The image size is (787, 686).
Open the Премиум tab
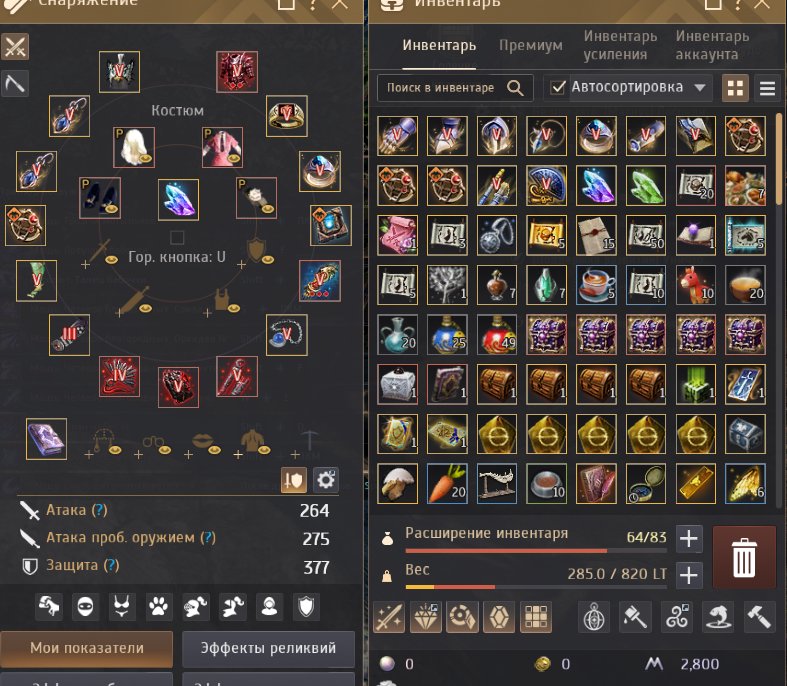coord(531,45)
